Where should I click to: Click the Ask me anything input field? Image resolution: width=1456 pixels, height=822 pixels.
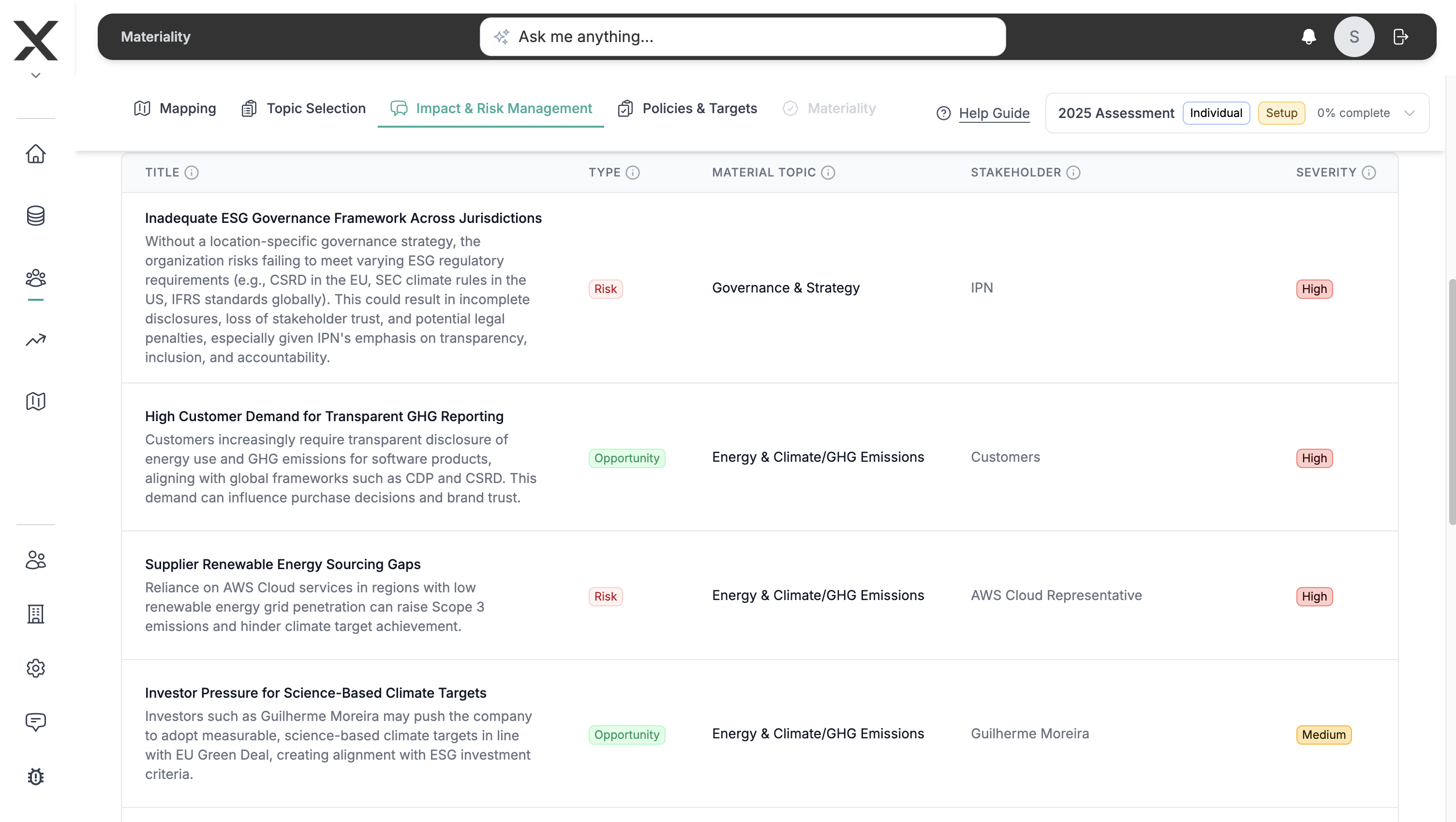coord(742,37)
